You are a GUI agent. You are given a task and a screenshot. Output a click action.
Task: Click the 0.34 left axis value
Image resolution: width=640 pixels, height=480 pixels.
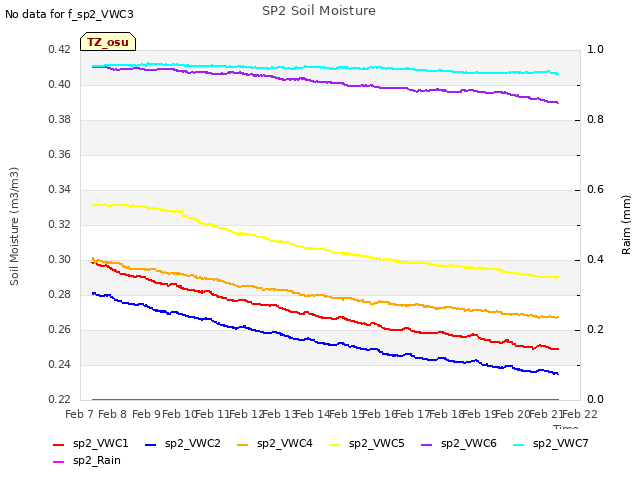click(x=60, y=190)
